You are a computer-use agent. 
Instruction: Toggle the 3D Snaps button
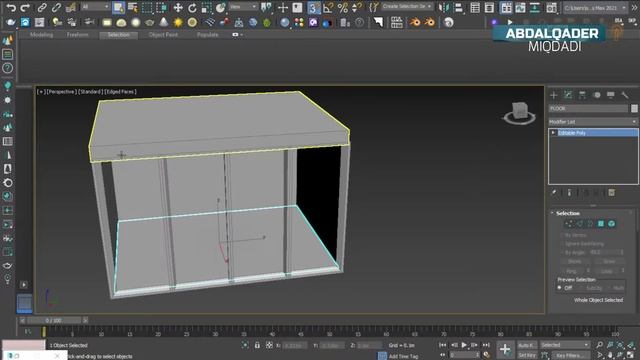[x=313, y=7]
